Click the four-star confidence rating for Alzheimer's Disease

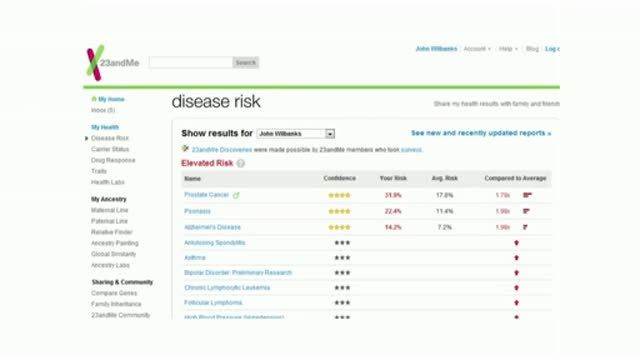pos(339,227)
